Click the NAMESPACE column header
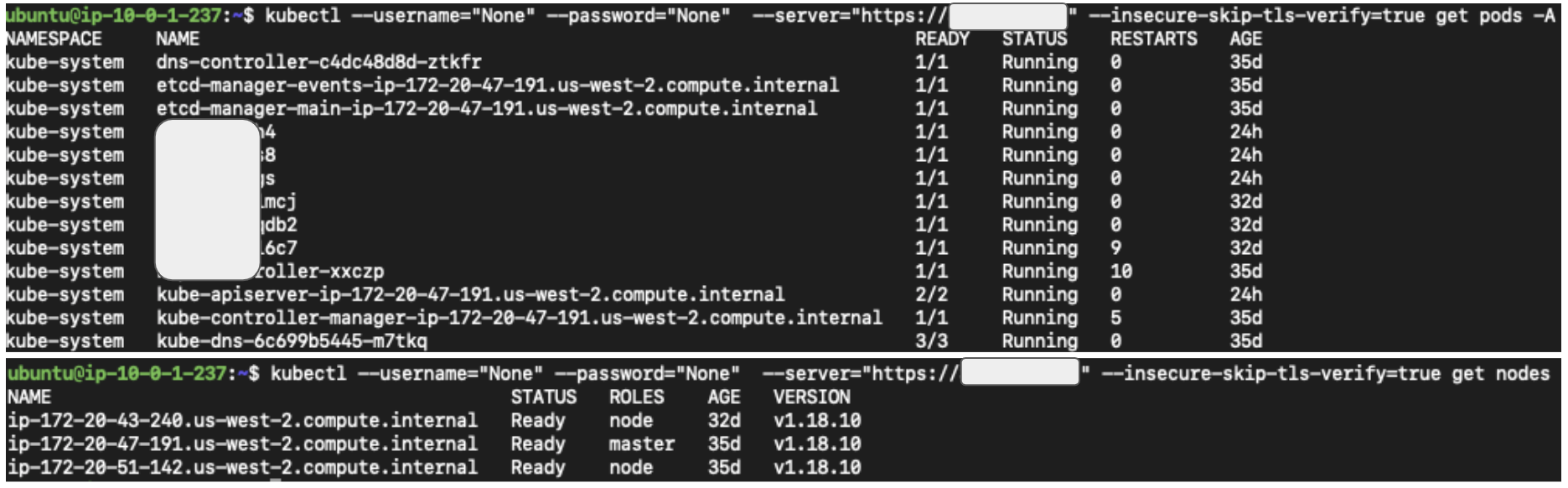Image resolution: width=1568 pixels, height=488 pixels. pos(54,39)
